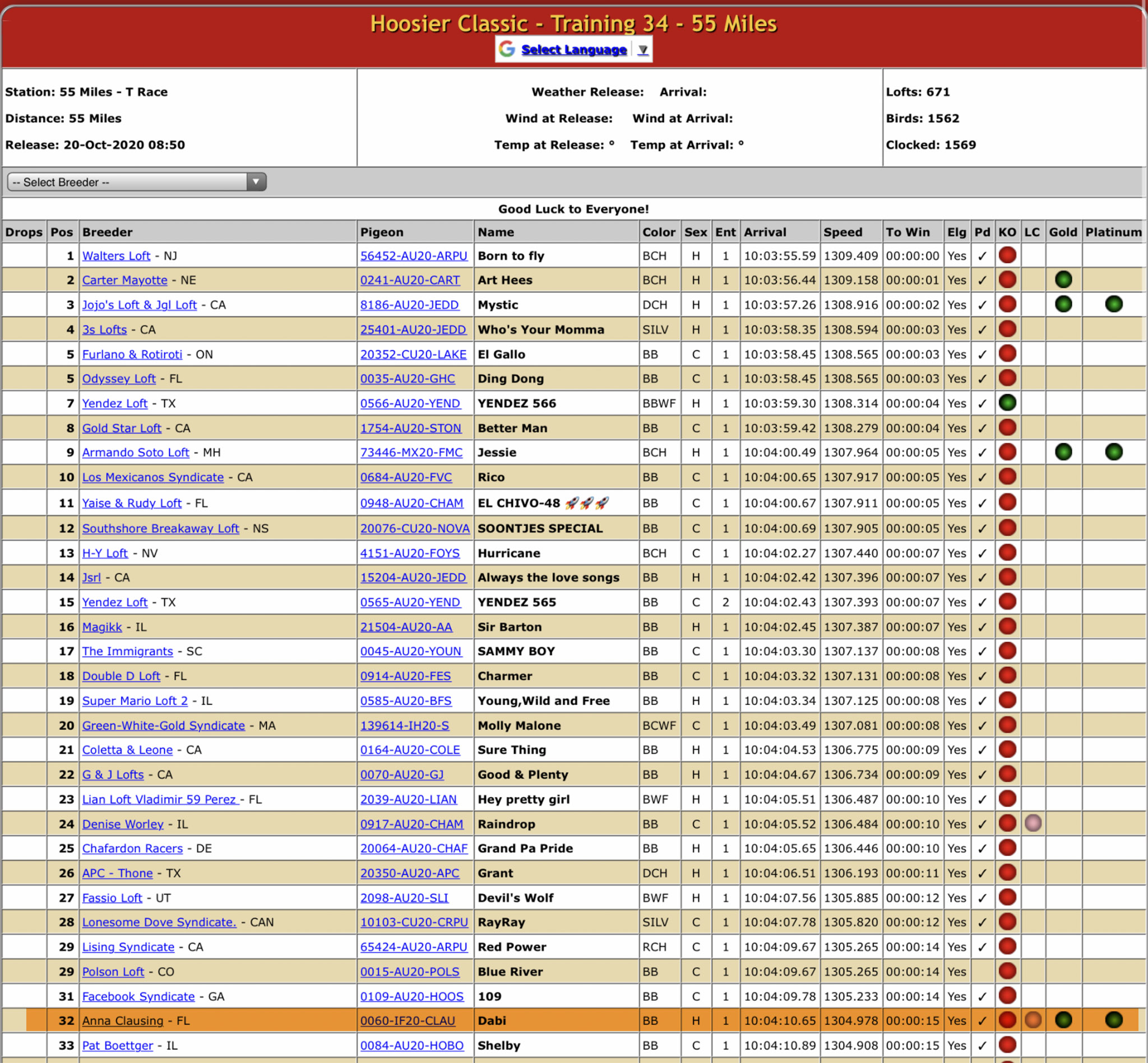
Task: Open the Facebook Syndicate breeder link
Action: click(138, 996)
